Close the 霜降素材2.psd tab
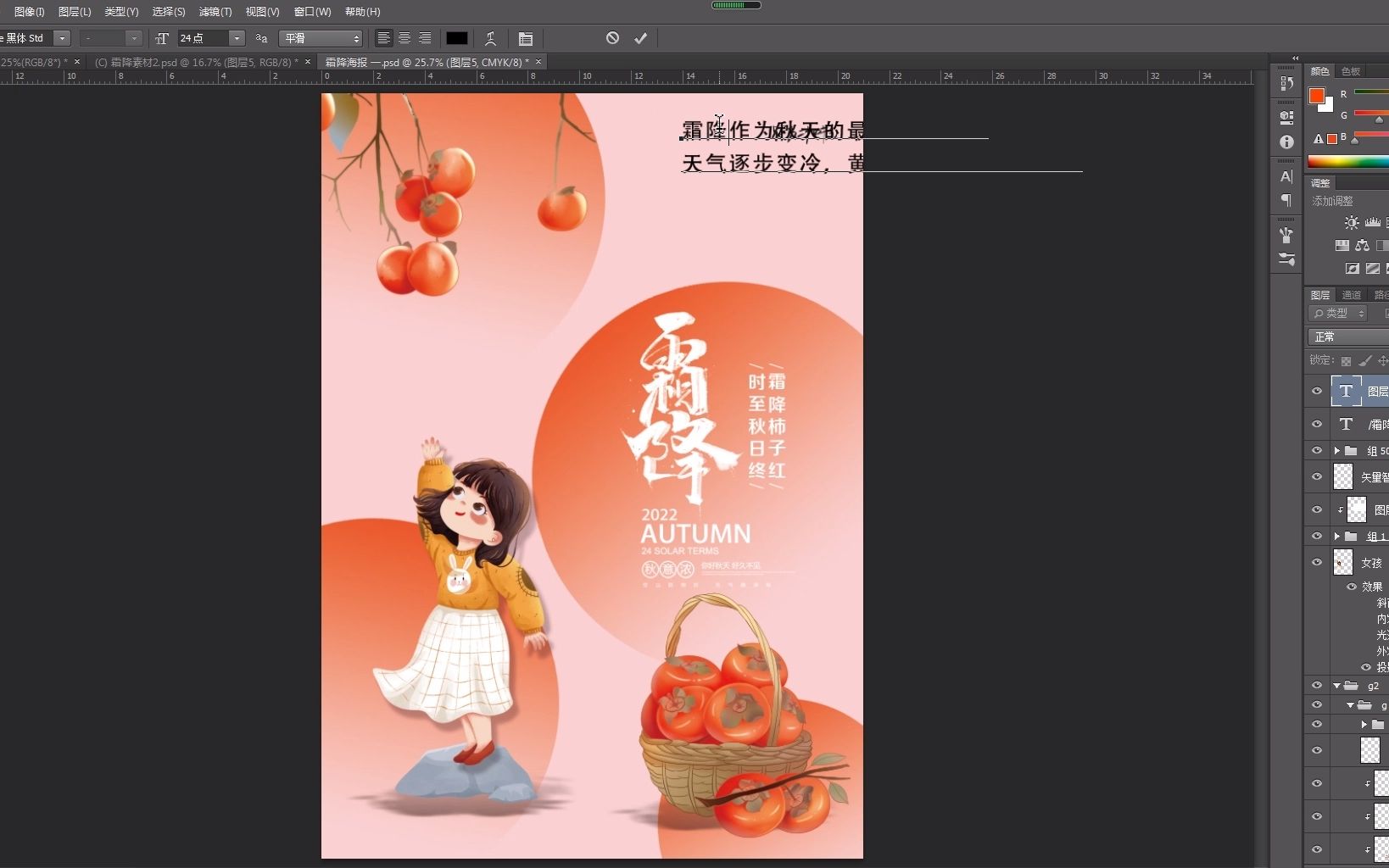 [x=308, y=62]
